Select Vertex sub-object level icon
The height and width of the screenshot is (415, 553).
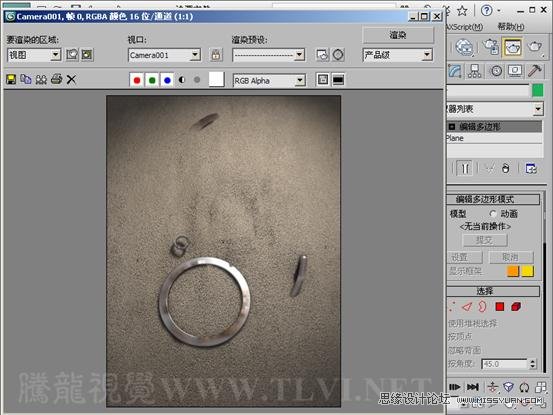[452, 306]
